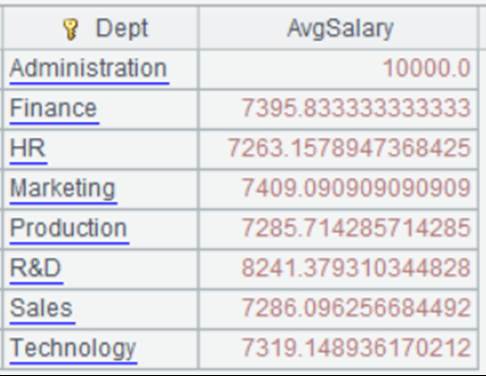Open the R&D department link
Viewport: 486px width, 376px height.
36,269
